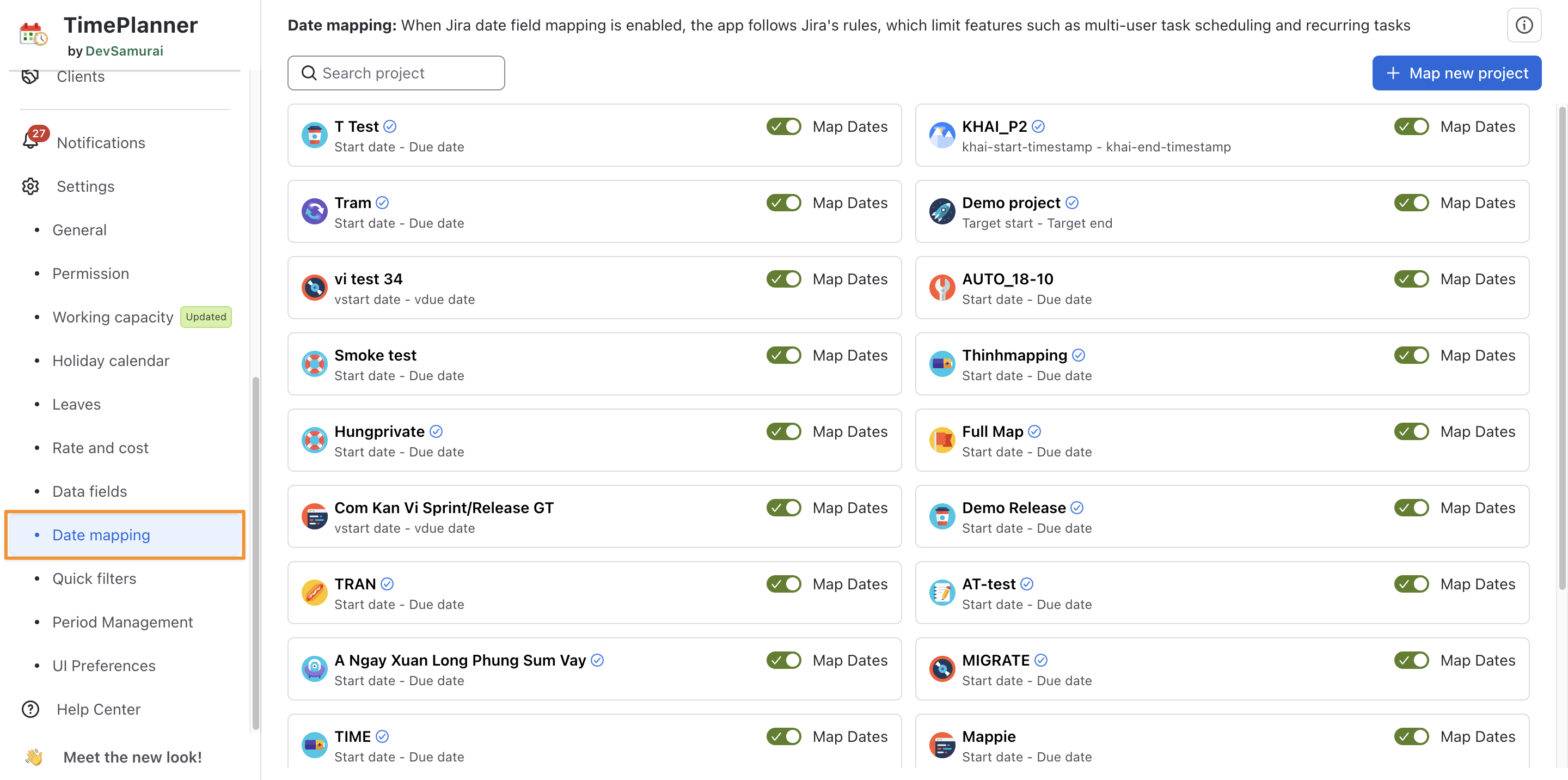Open Data fields settings

pos(89,491)
